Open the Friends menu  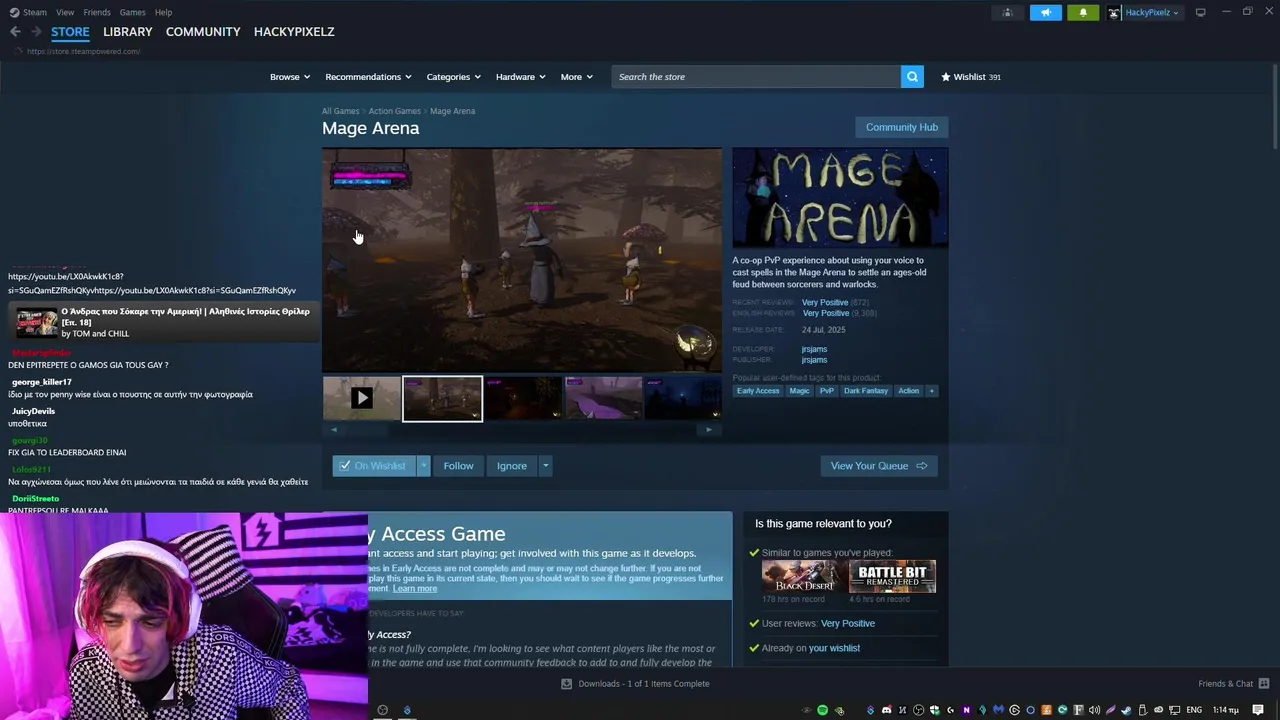pos(97,12)
